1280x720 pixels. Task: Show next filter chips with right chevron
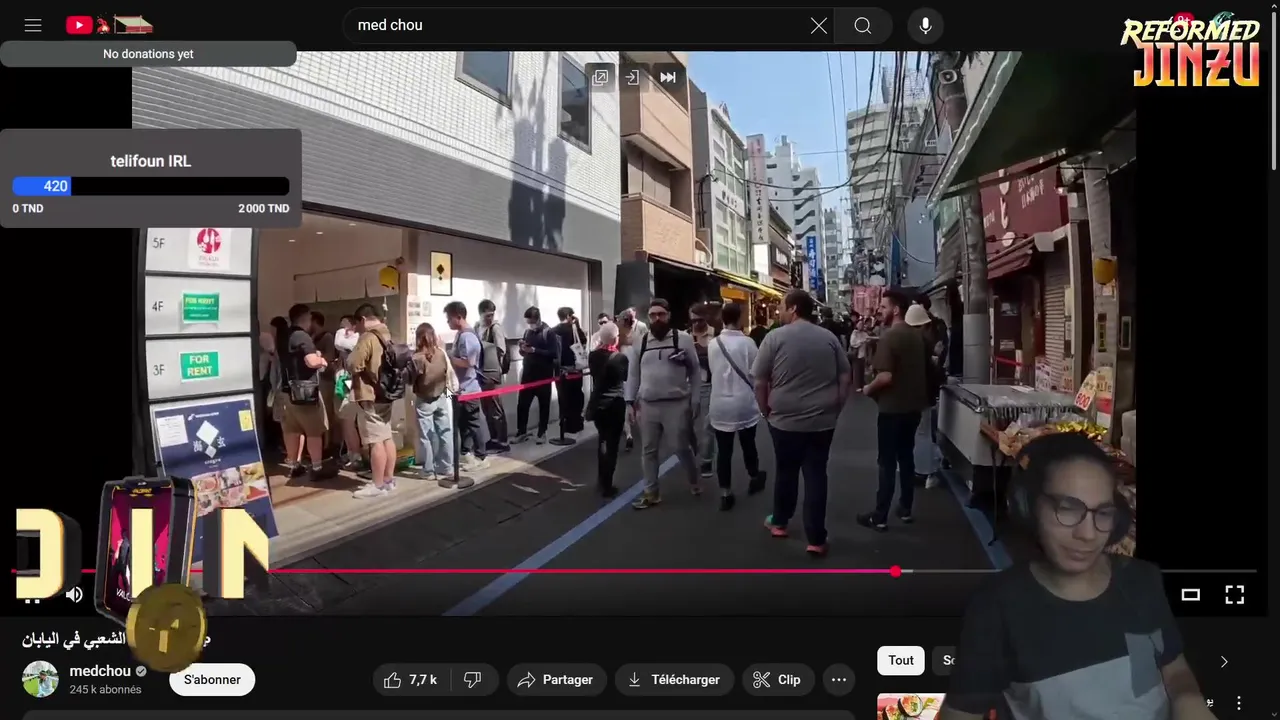click(1224, 661)
